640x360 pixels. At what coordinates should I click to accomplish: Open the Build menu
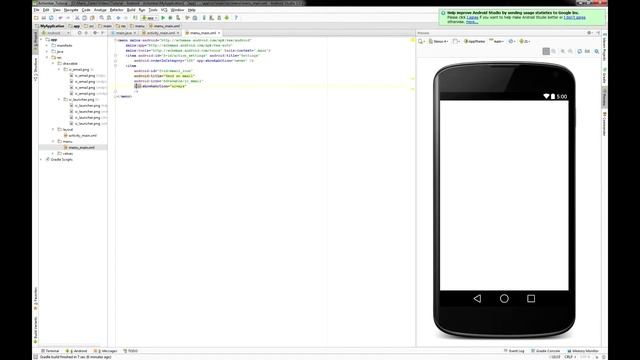[131, 10]
